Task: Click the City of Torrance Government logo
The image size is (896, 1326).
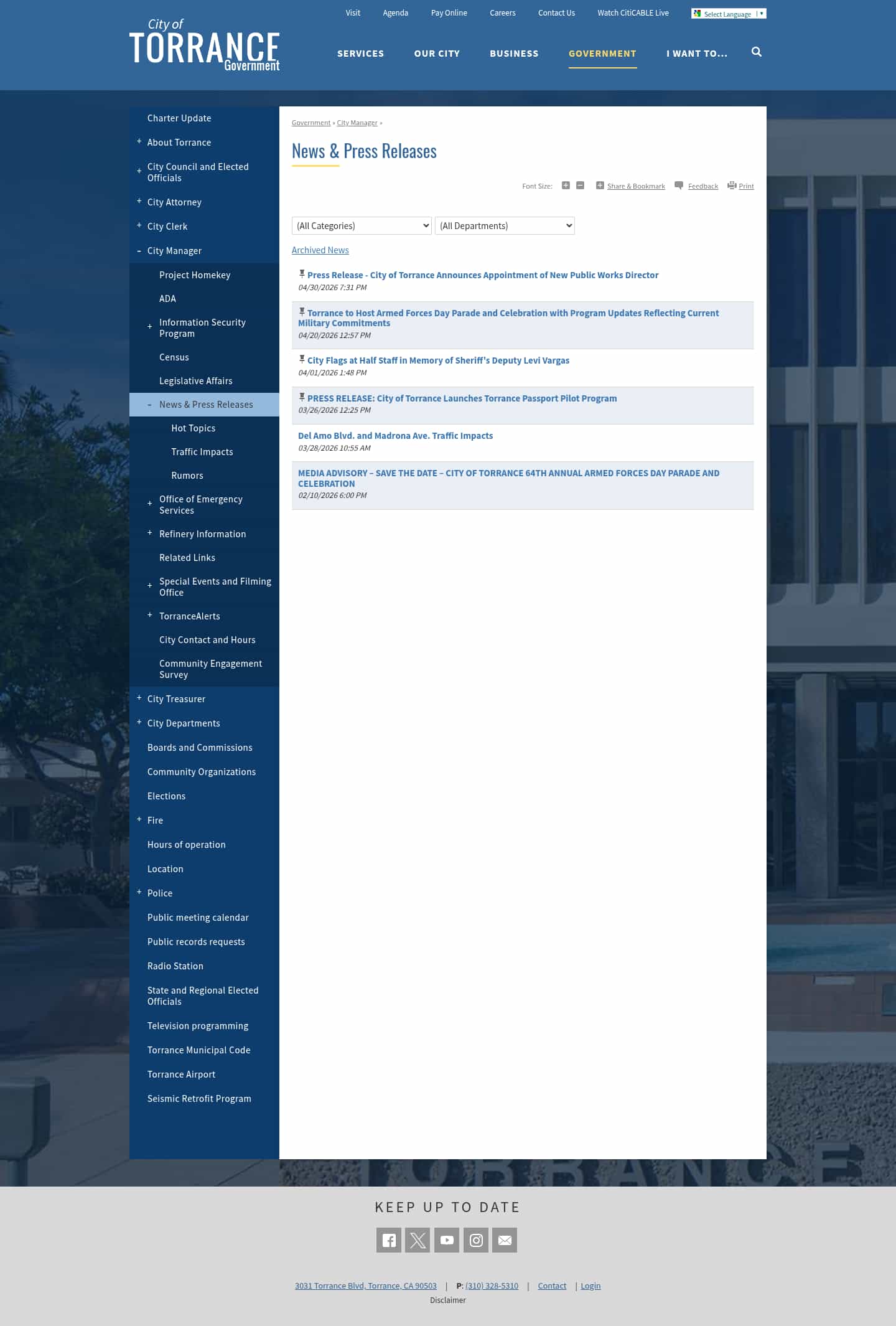Action: pos(205,45)
